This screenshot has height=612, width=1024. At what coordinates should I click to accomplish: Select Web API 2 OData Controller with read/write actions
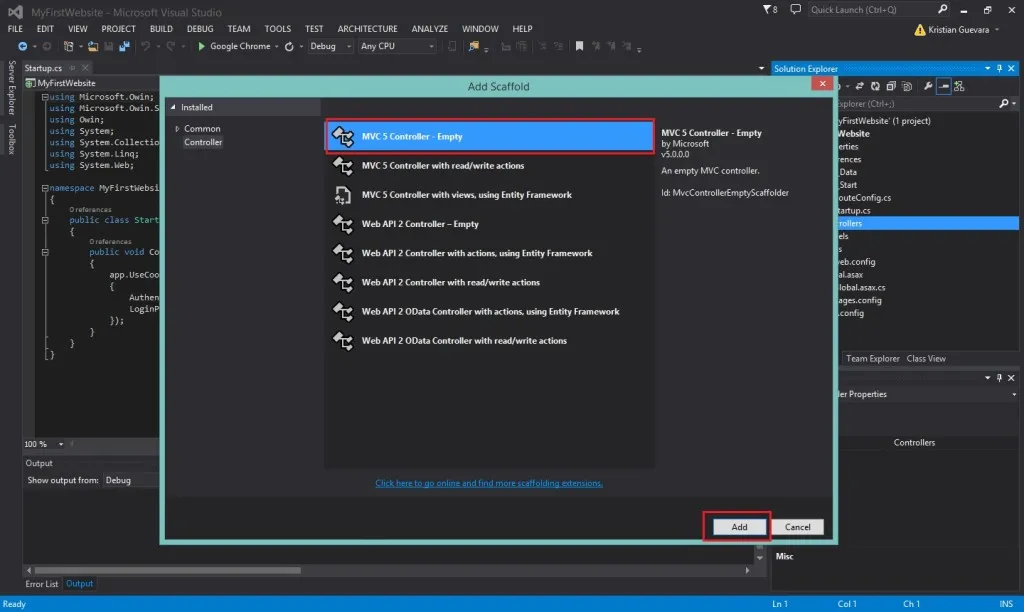tap(490, 341)
